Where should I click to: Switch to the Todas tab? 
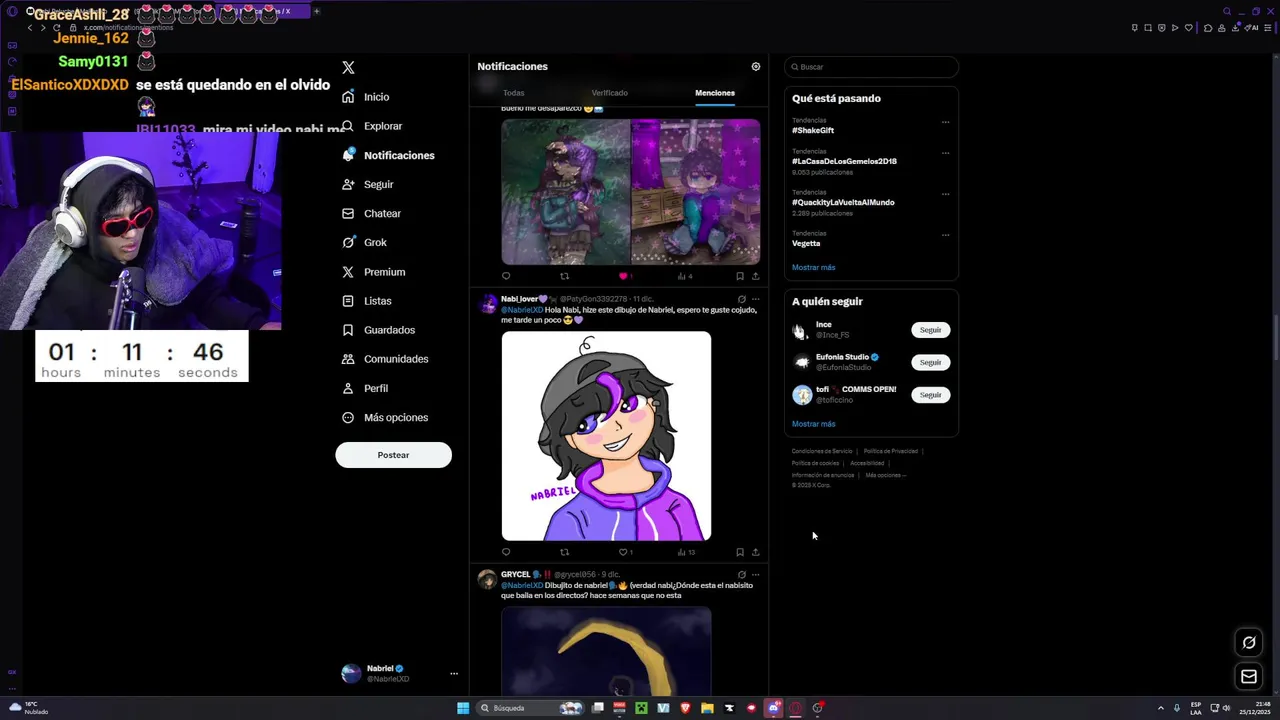[514, 93]
